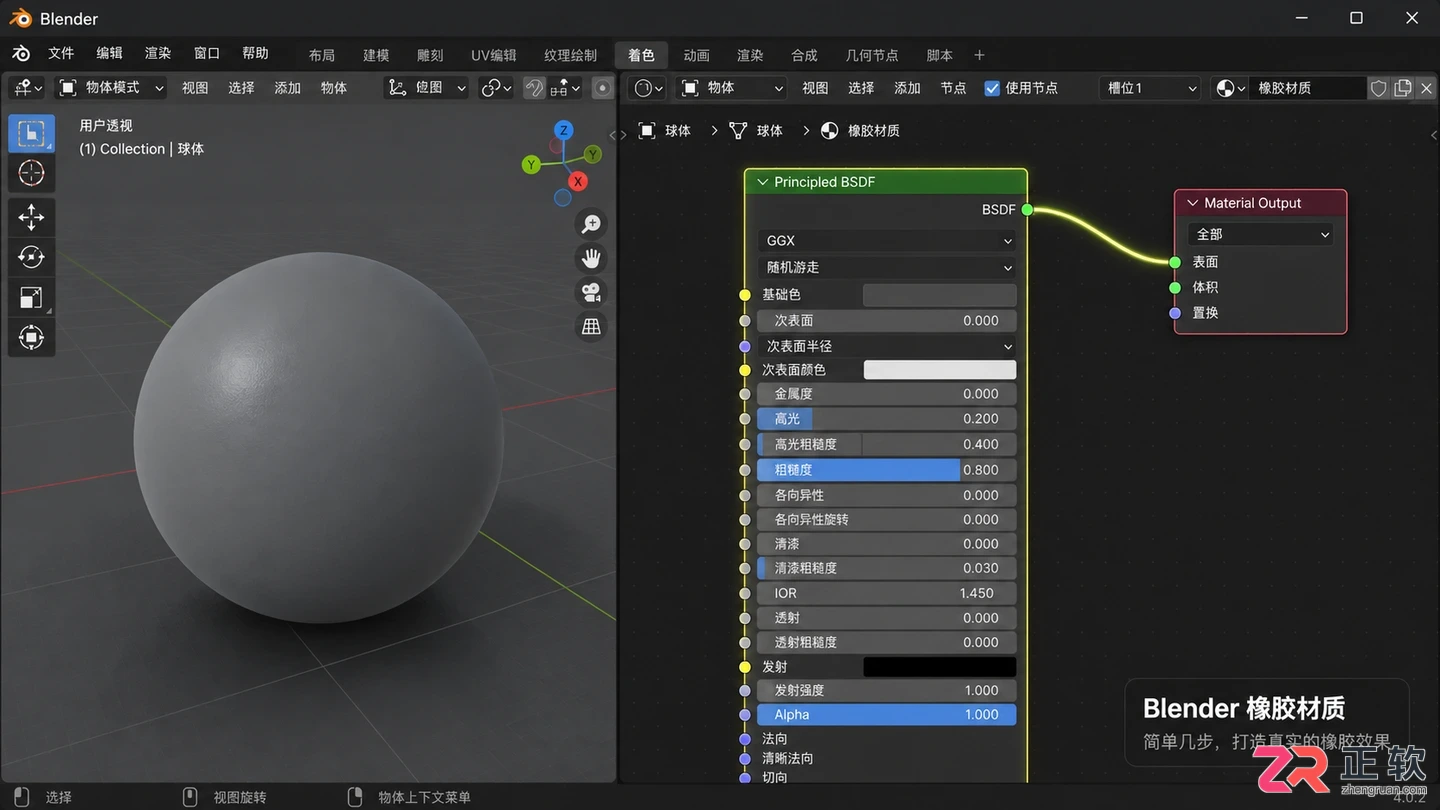Open the 编辑 menu

(x=109, y=53)
